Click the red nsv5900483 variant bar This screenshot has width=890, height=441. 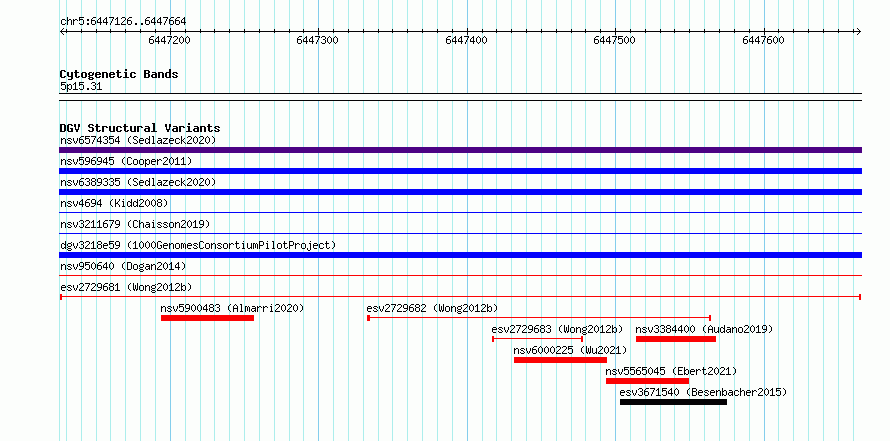(x=207, y=318)
